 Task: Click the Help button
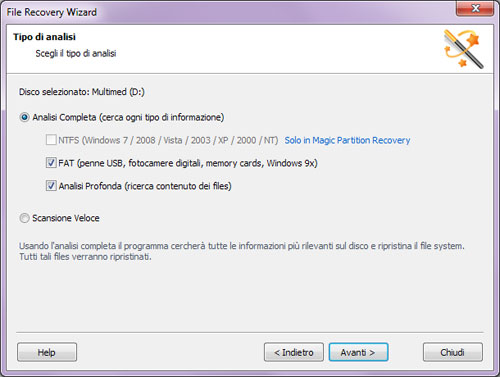click(x=47, y=352)
